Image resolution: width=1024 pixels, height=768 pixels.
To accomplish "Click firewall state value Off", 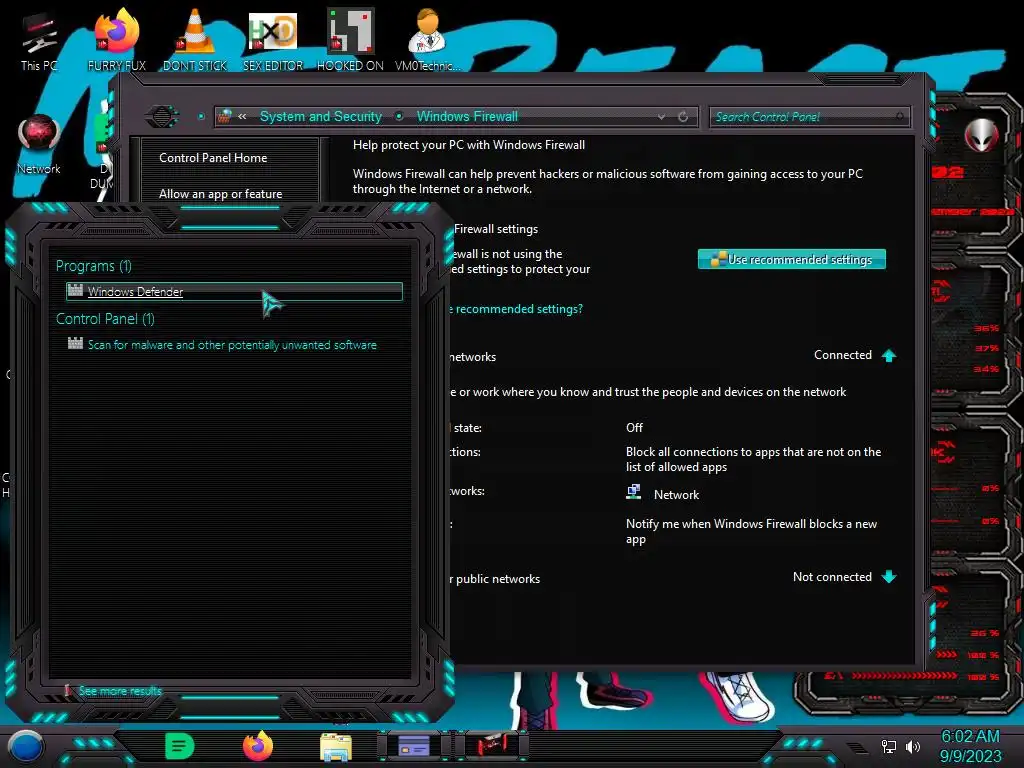I will [634, 428].
